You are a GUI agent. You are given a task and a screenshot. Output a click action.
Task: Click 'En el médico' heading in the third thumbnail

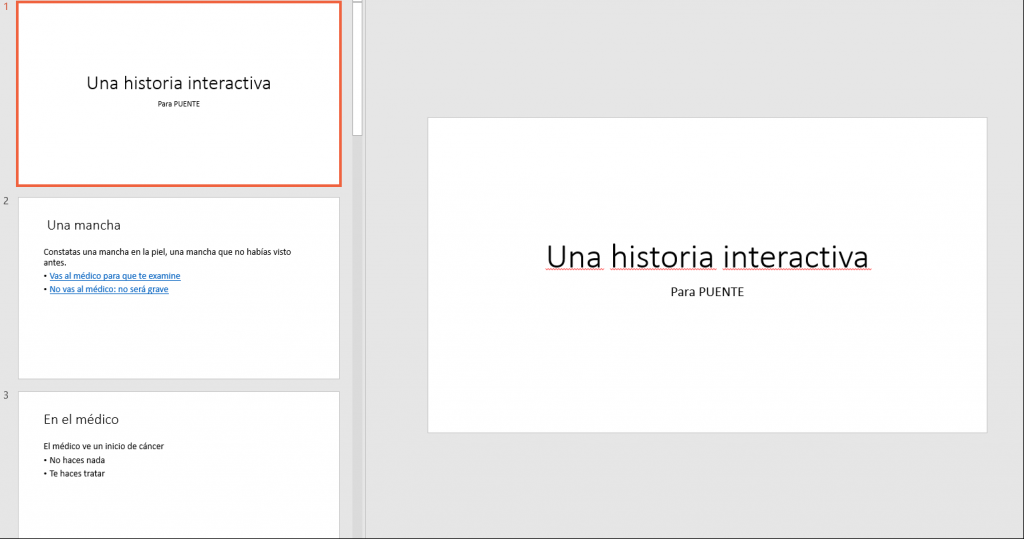tap(81, 419)
